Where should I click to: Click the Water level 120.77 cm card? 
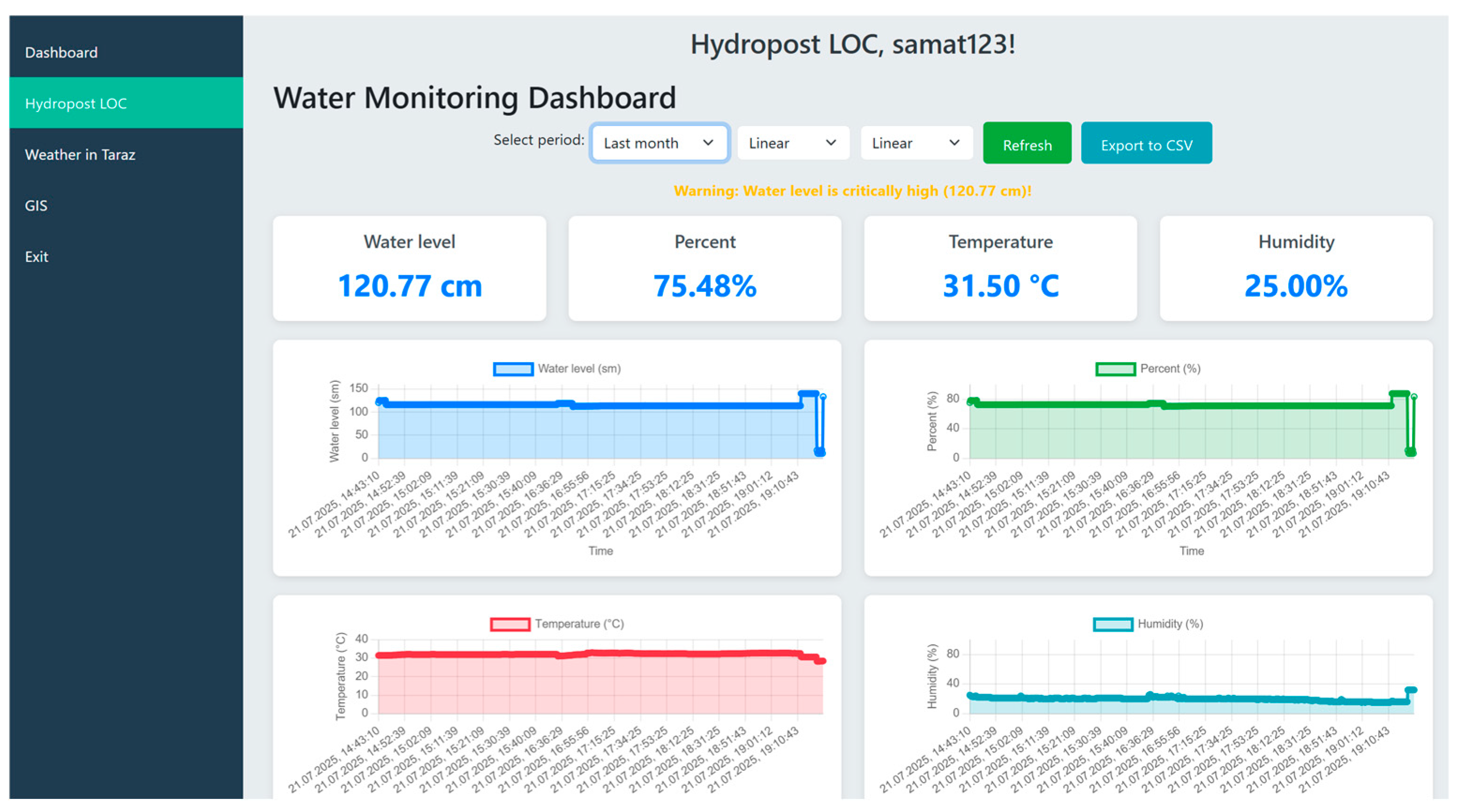point(409,268)
